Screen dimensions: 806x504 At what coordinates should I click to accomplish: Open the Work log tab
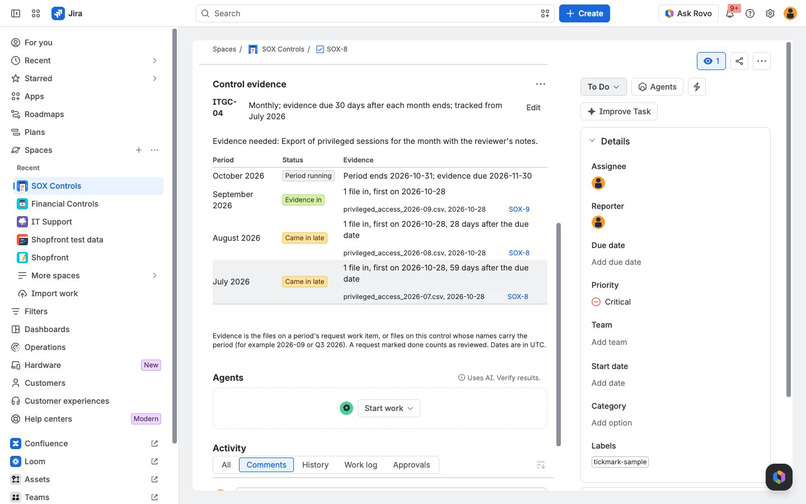pos(360,465)
